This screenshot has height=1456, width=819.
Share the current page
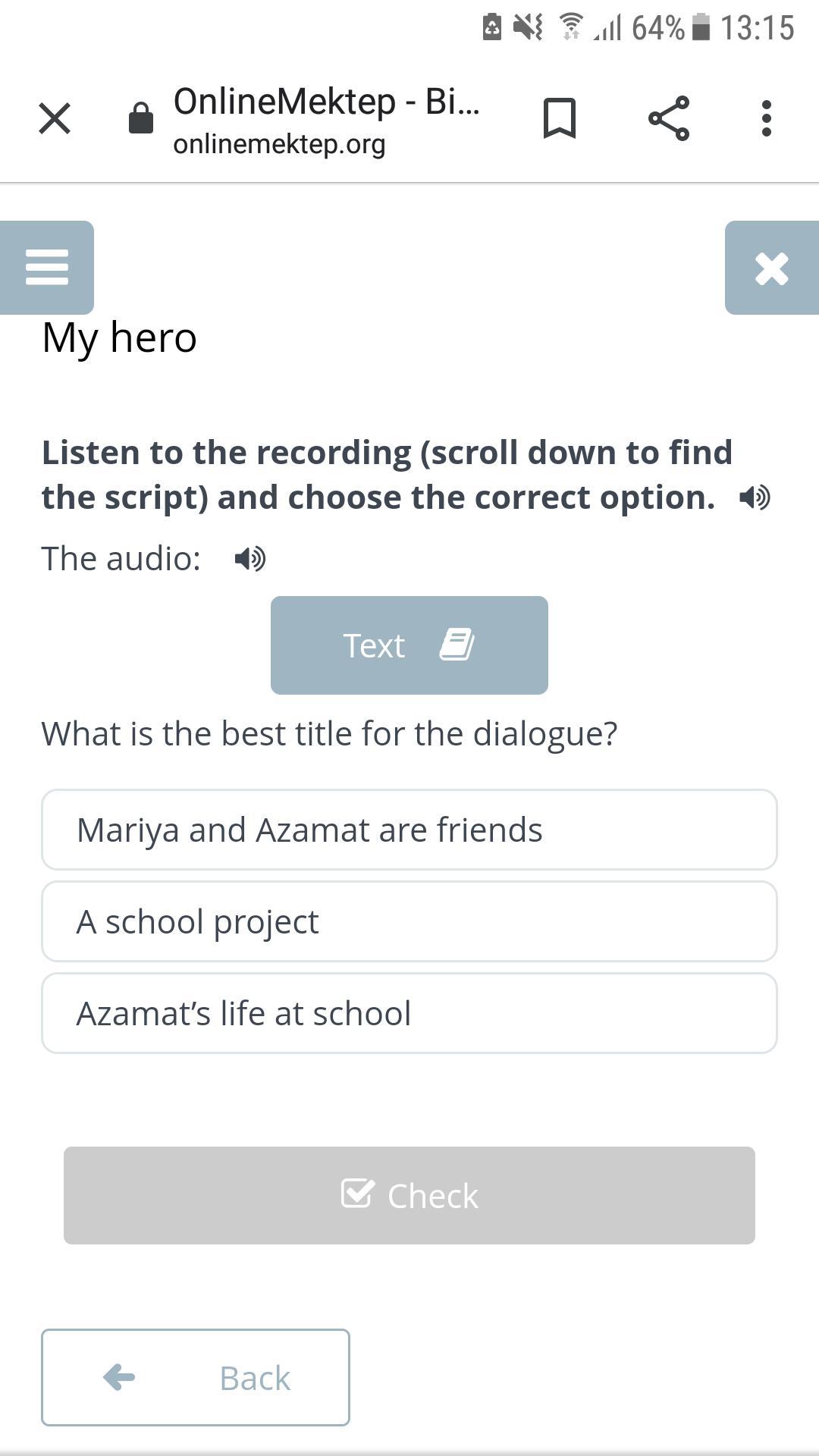click(x=669, y=118)
